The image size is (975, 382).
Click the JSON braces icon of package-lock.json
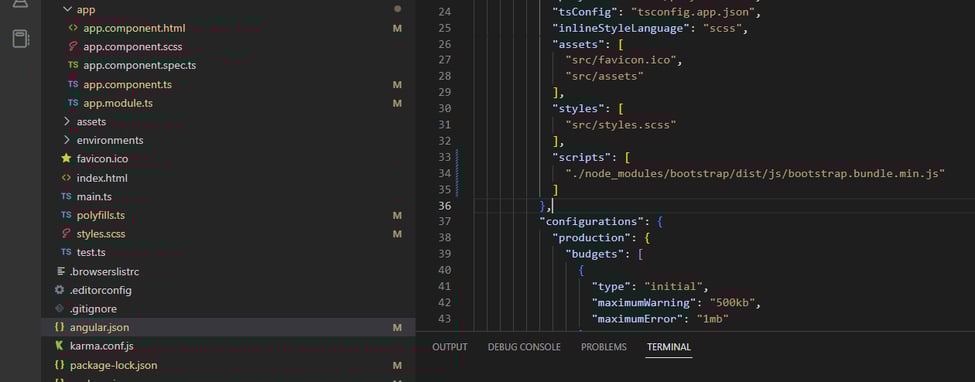coord(60,365)
